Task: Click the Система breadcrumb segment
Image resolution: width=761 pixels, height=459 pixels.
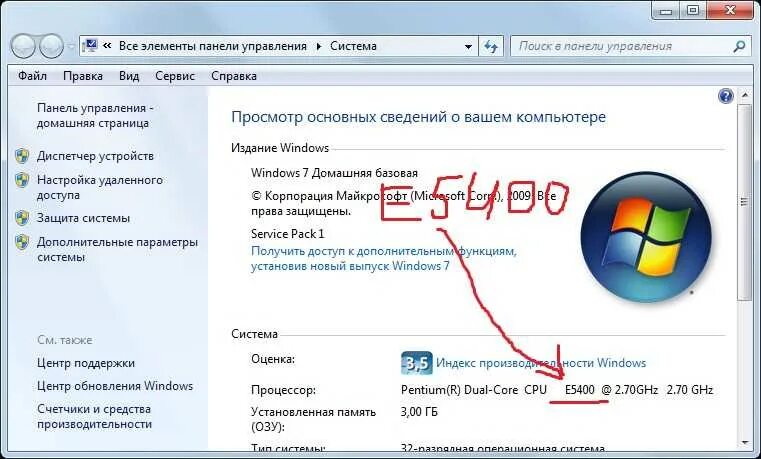Action: (x=353, y=46)
